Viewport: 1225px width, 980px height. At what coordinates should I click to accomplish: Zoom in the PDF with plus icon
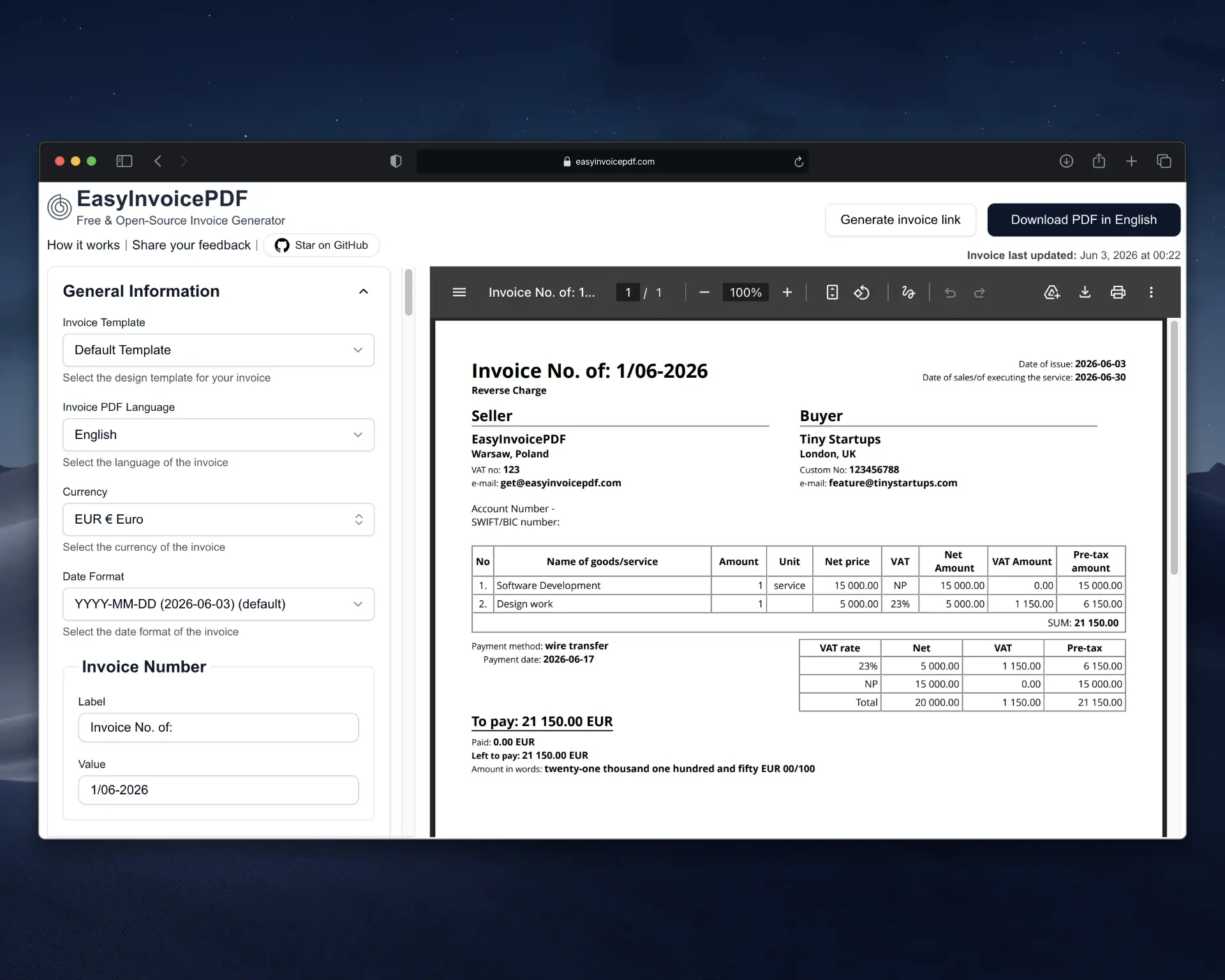point(787,292)
